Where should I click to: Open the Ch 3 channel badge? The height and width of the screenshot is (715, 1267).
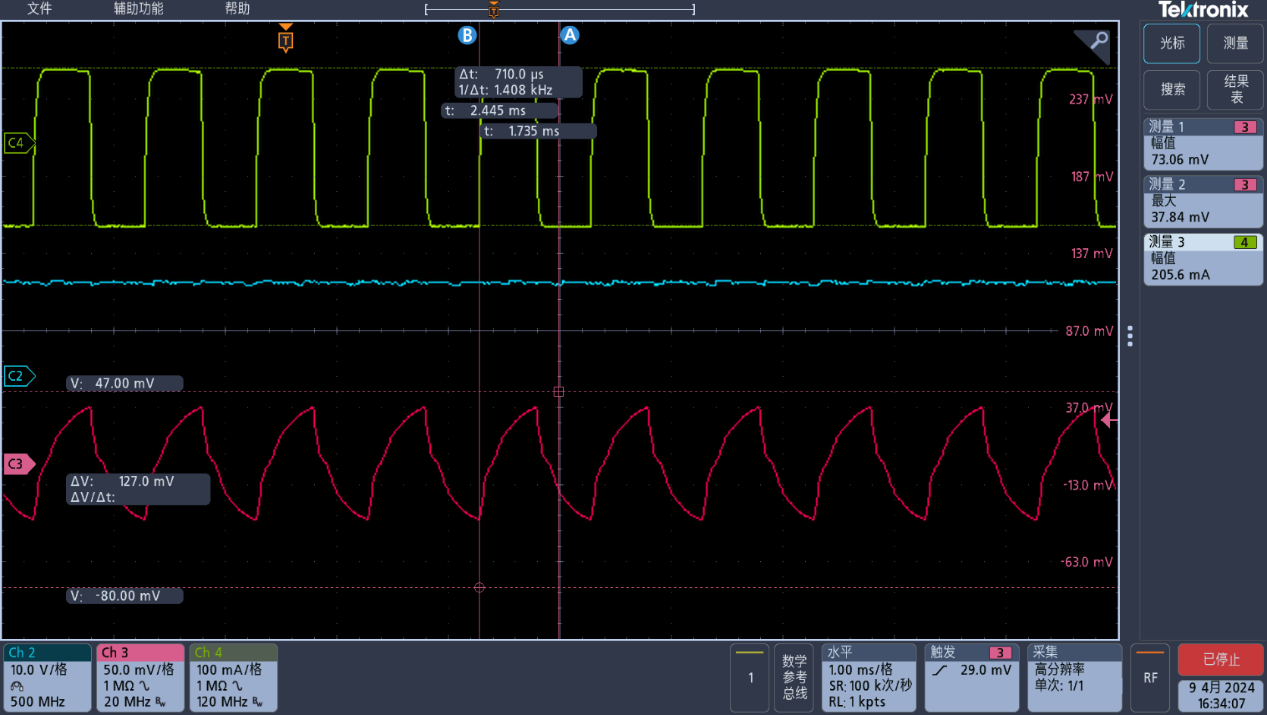pos(140,677)
